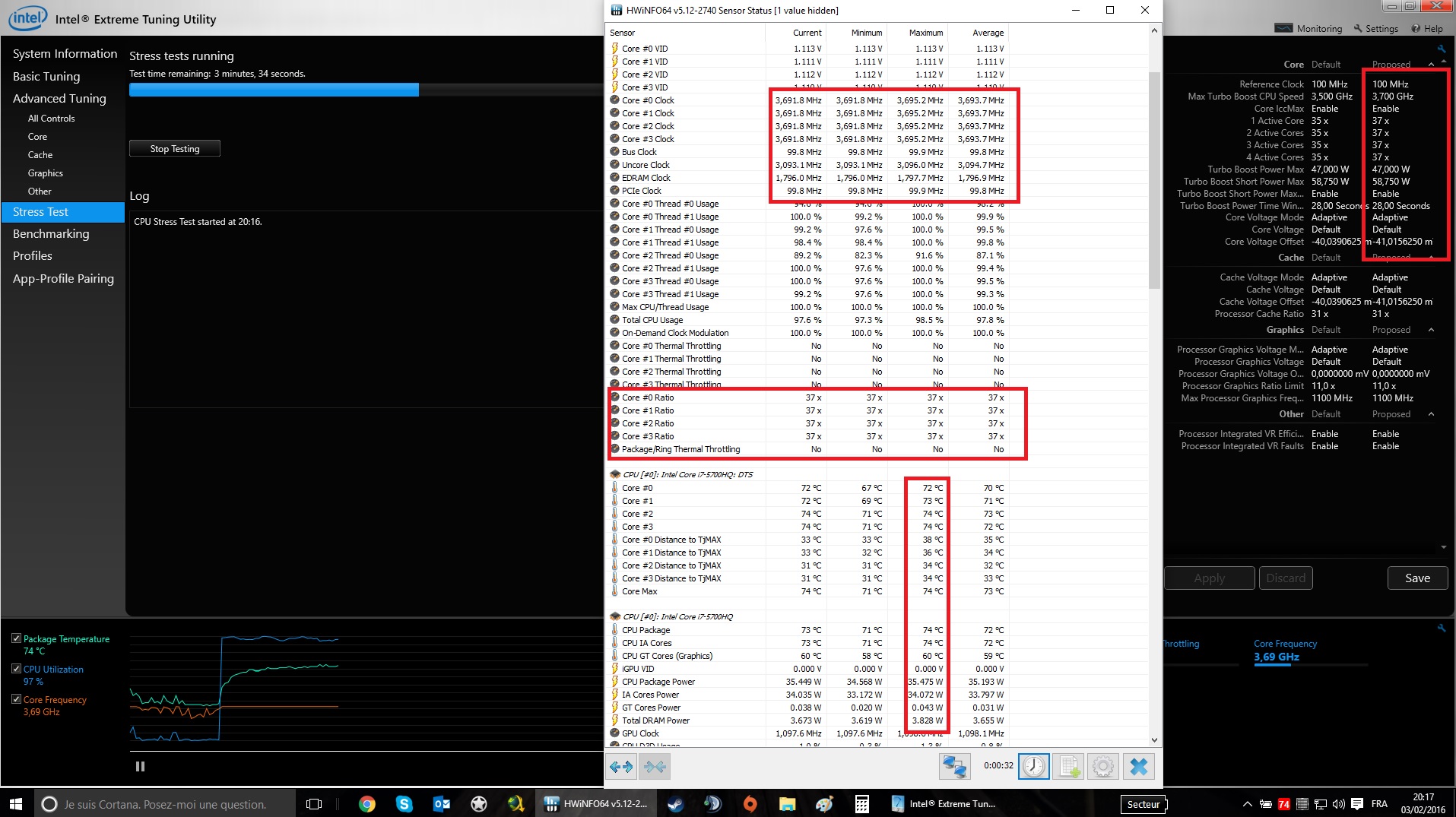Select CPU Package Power row

[807, 682]
